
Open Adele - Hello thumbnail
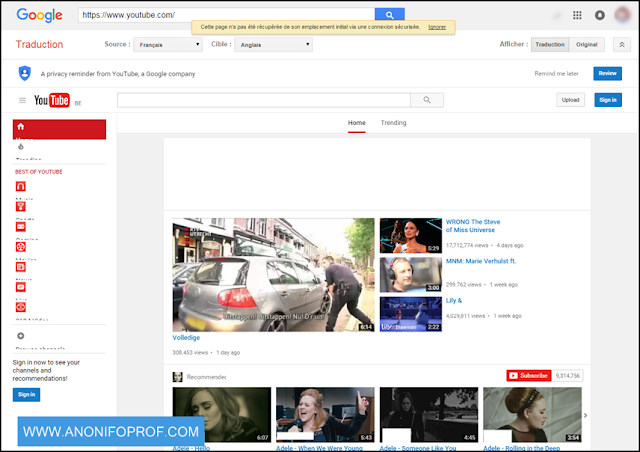click(222, 415)
